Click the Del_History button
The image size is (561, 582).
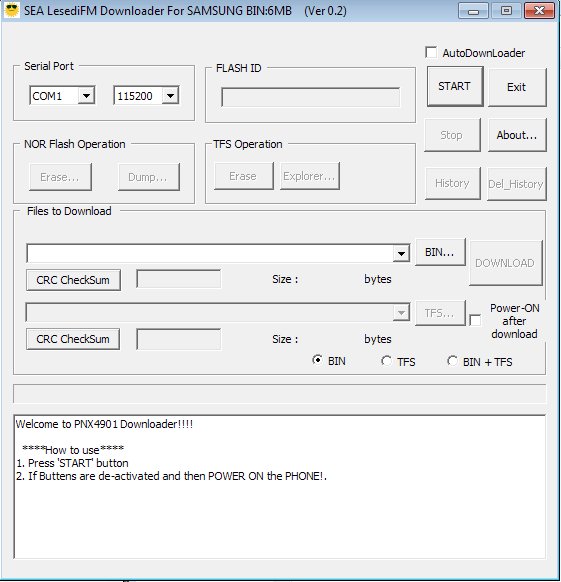point(516,184)
